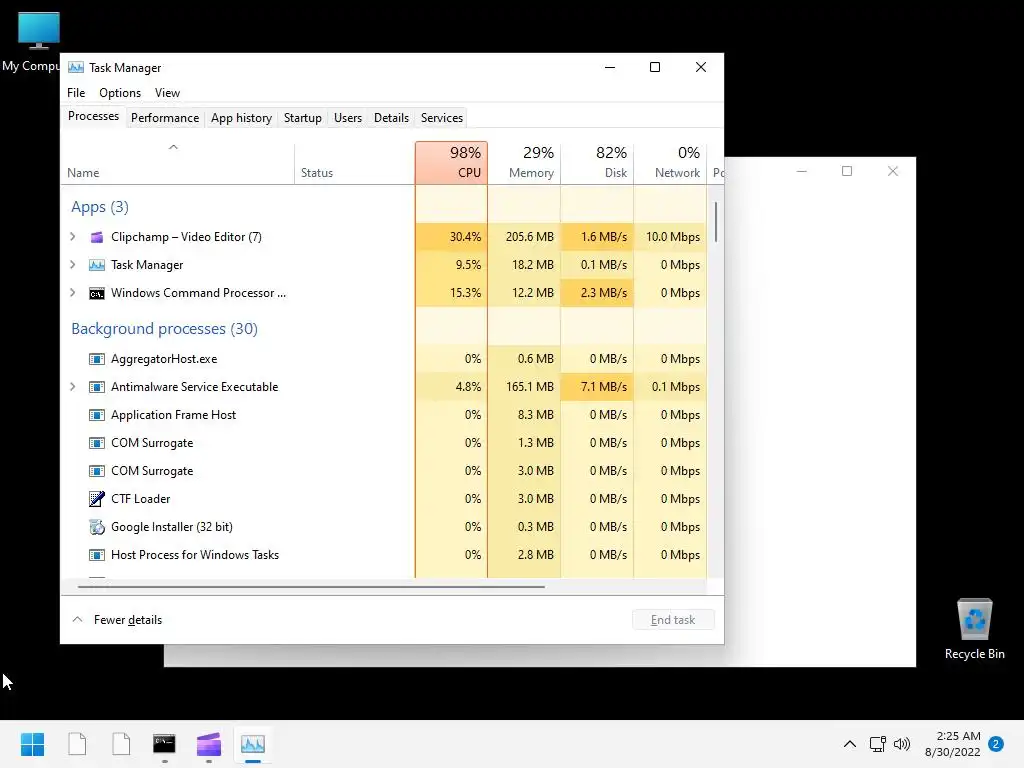1024x768 pixels.
Task: Select the Background processes (30) heading
Action: click(x=165, y=328)
